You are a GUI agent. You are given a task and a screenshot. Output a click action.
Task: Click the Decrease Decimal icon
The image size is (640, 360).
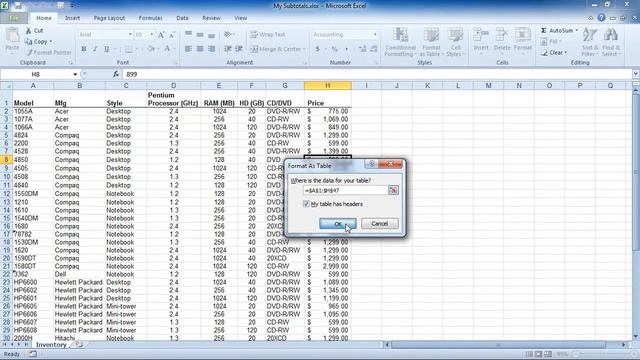click(373, 49)
